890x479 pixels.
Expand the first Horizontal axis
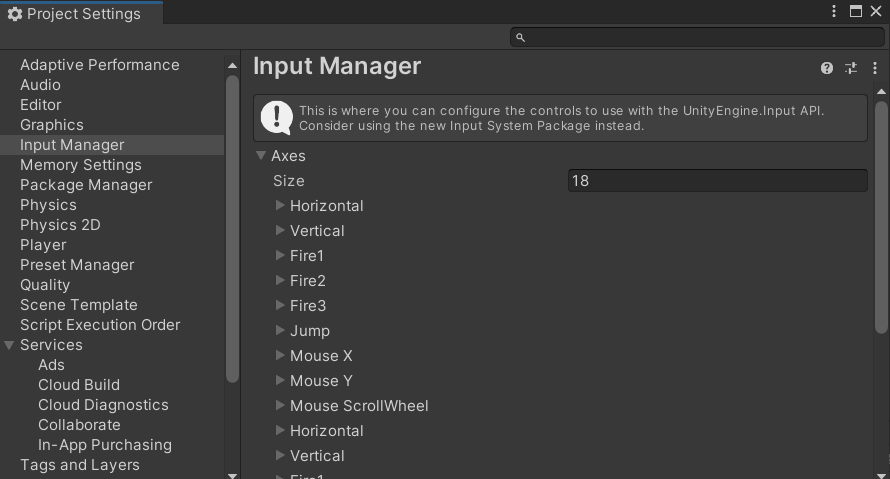coord(280,205)
